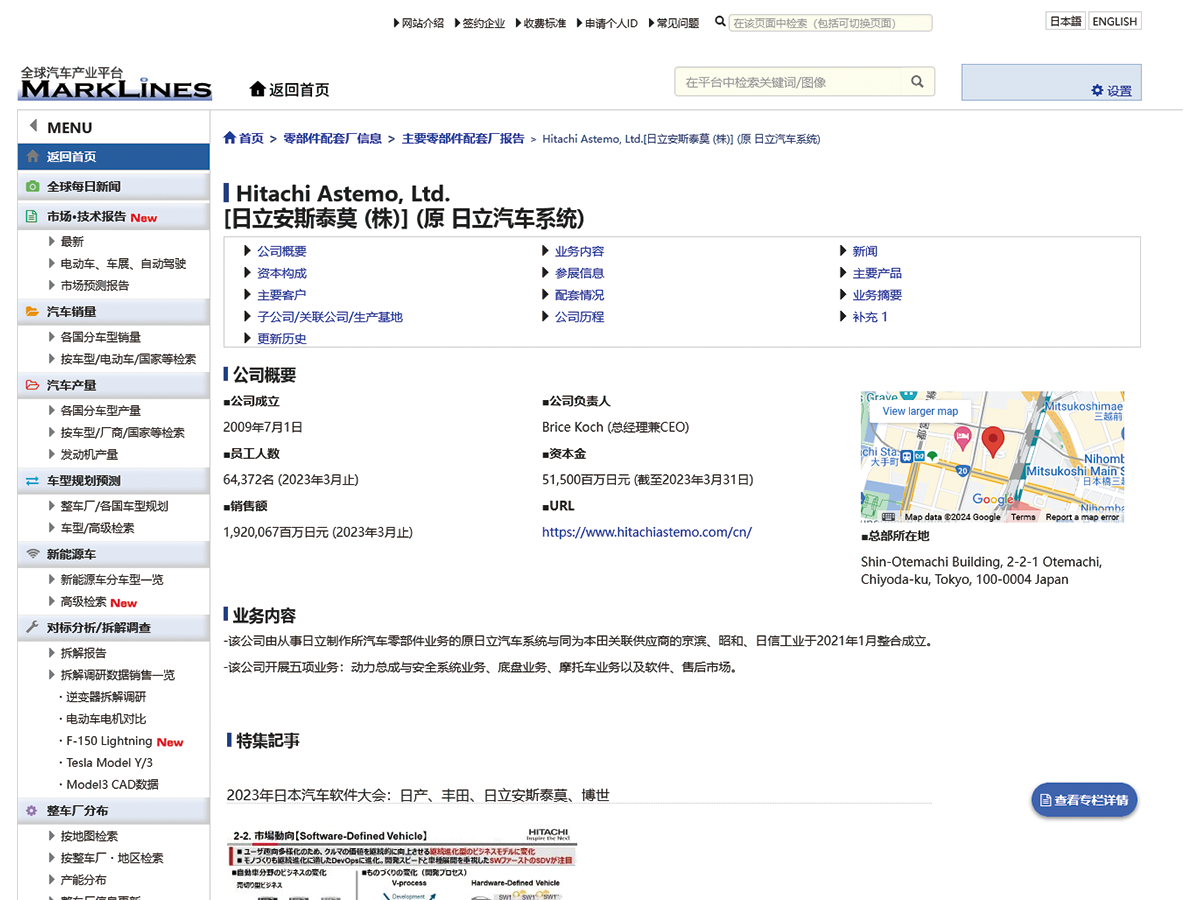Open the 申请个人ID top menu item
The height and width of the screenshot is (900, 1200).
pyautogui.click(x=611, y=22)
